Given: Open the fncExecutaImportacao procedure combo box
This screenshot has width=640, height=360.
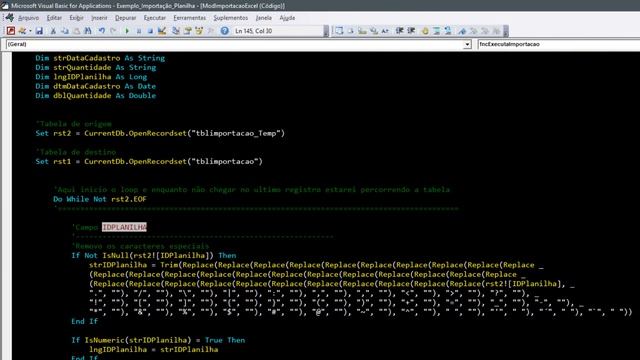Looking at the screenshot, I should (x=559, y=44).
